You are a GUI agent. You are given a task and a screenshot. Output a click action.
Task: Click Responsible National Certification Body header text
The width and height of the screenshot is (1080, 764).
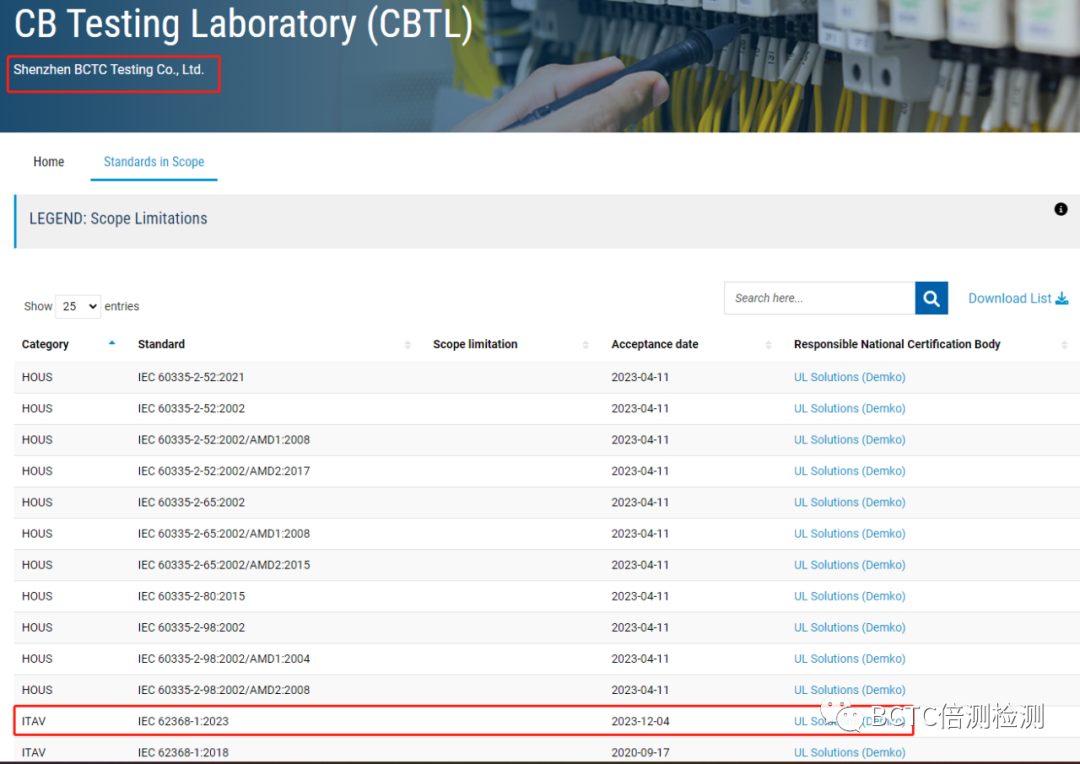(x=897, y=344)
